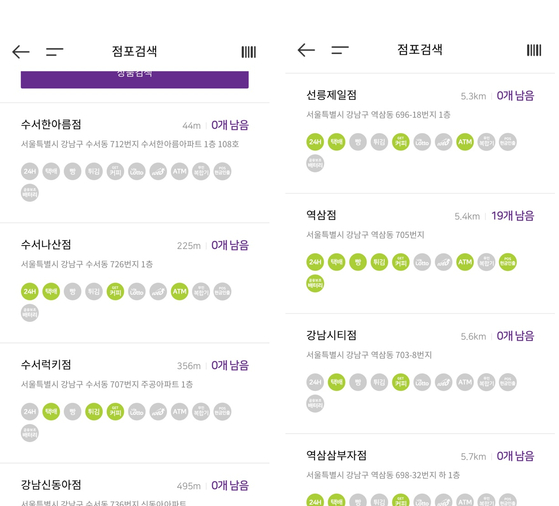Tap green GET 커피 icon under 강남시티점
The image size is (559, 506).
point(401,382)
